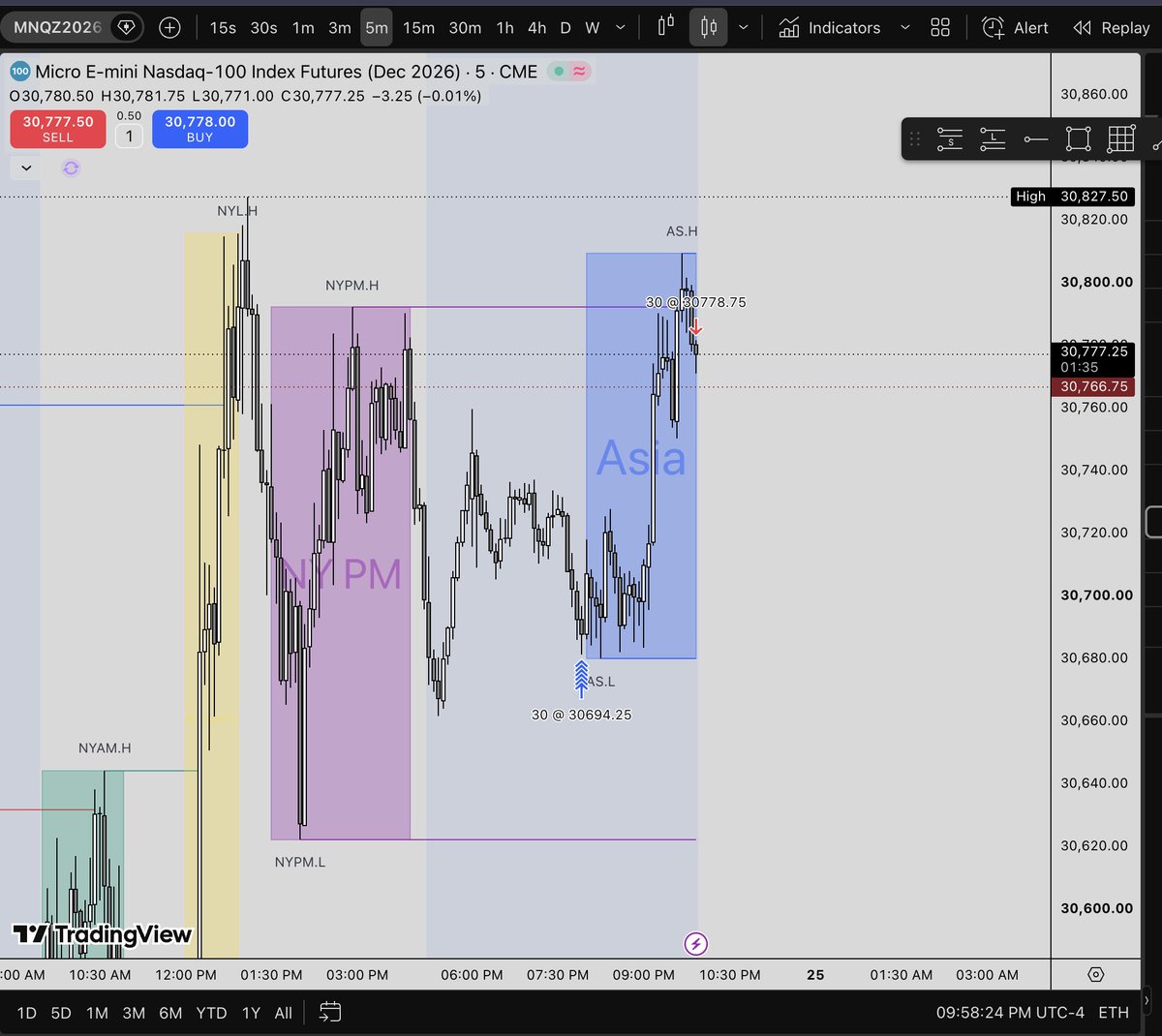
Task: Select the candles chart style icon
Action: click(x=708, y=27)
